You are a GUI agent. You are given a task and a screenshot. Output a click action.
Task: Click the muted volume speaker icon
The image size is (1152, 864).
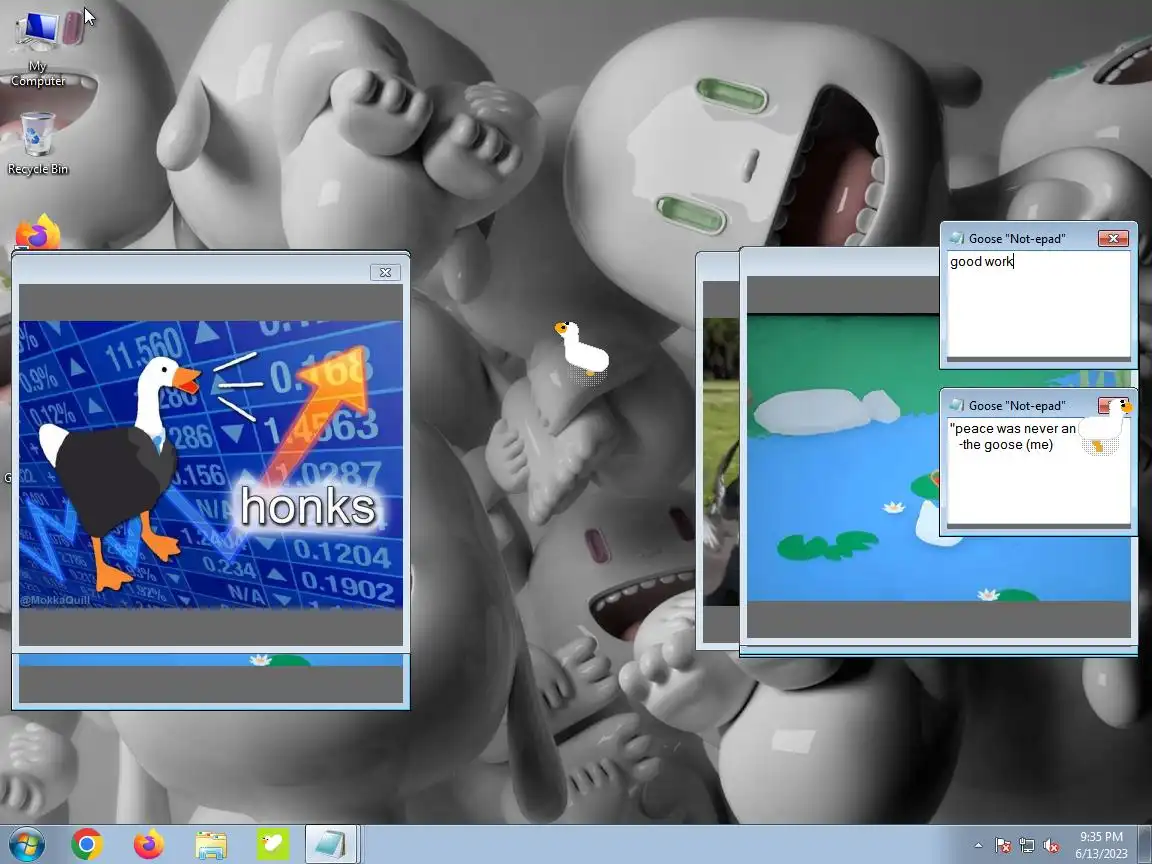pyautogui.click(x=1051, y=846)
